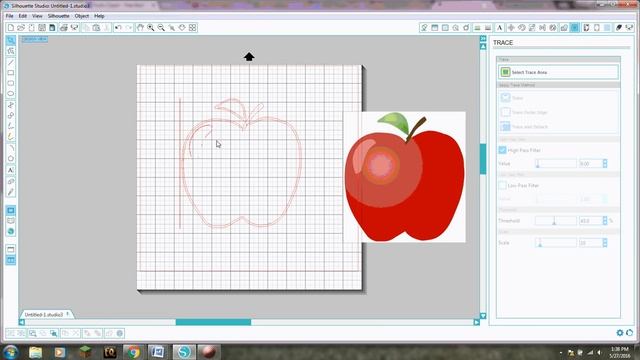Select the Eraser tool in left toolbar
640x360 pixels.
click(11, 181)
